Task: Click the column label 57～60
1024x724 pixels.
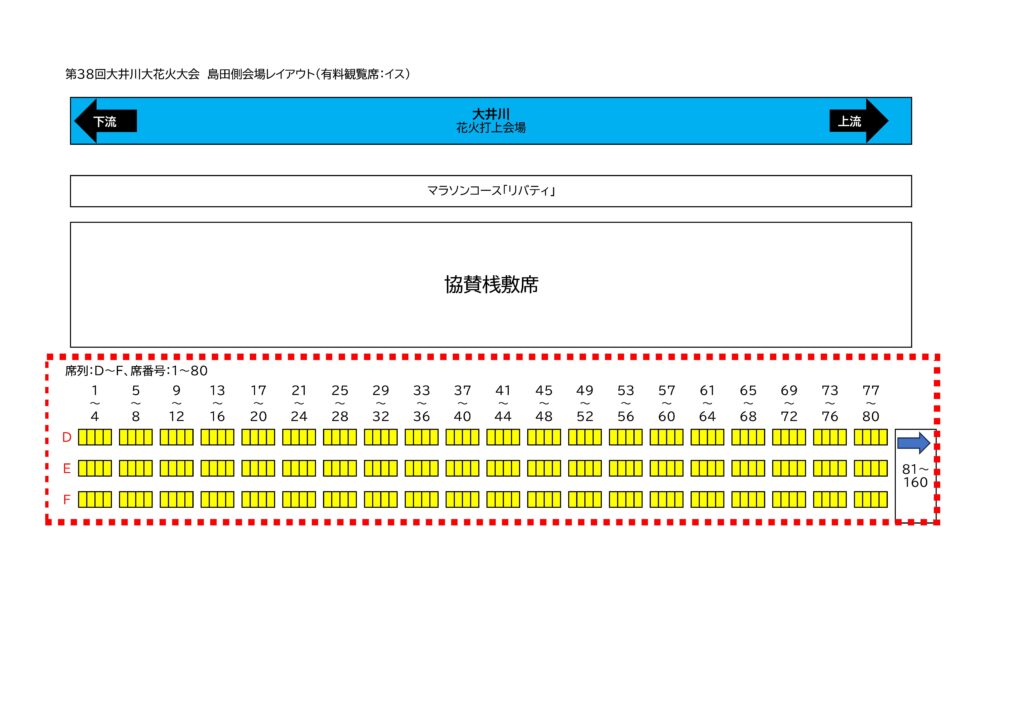Action: (667, 403)
